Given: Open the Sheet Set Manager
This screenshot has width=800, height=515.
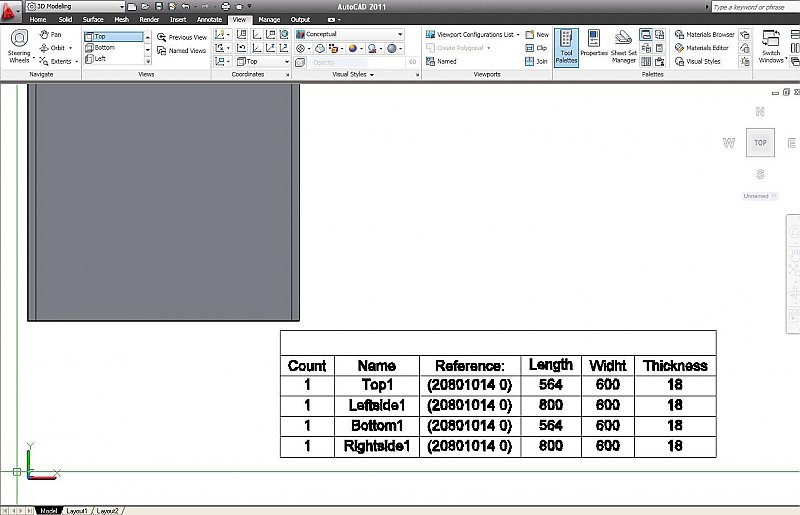Looking at the screenshot, I should coord(624,46).
